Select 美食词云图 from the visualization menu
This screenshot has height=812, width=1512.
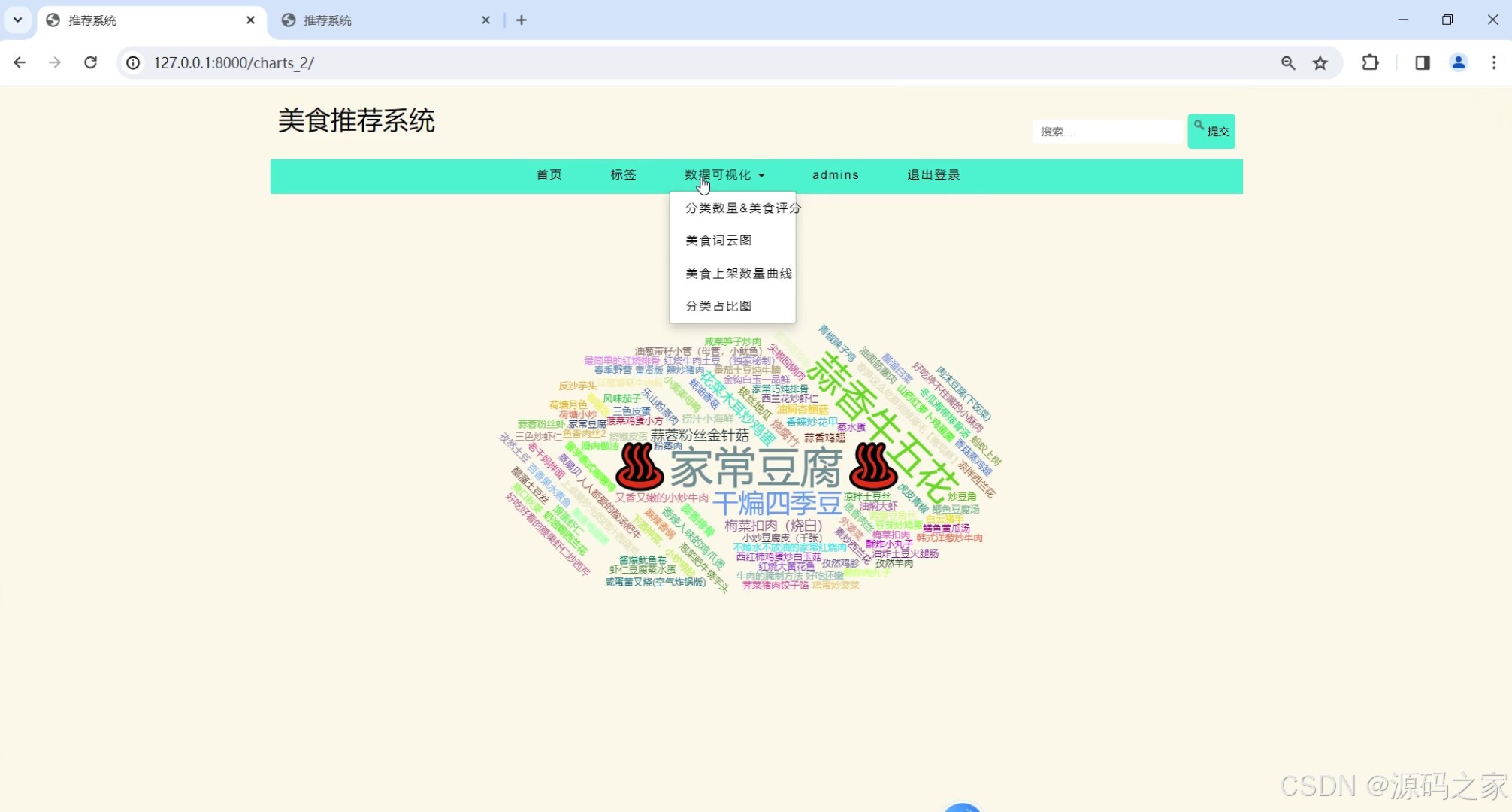[718, 240]
